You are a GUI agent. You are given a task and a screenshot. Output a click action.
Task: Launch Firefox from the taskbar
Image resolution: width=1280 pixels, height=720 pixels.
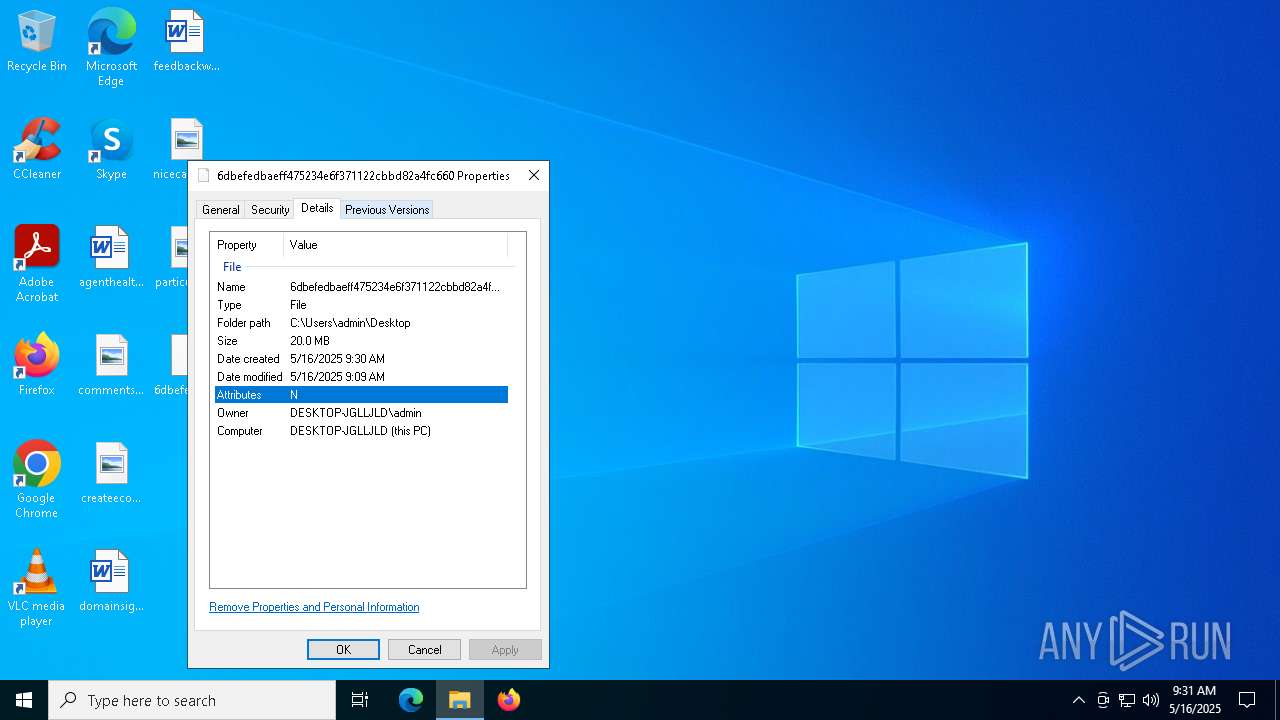pyautogui.click(x=509, y=700)
